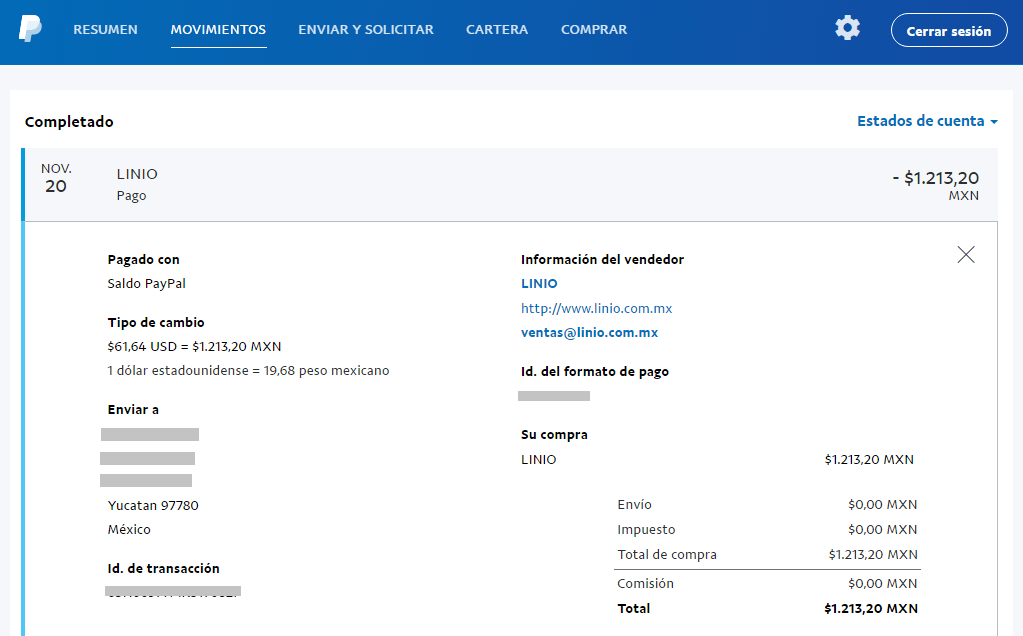The height and width of the screenshot is (636, 1023).
Task: Click the Id. del formato de pago label
Action: (x=595, y=371)
